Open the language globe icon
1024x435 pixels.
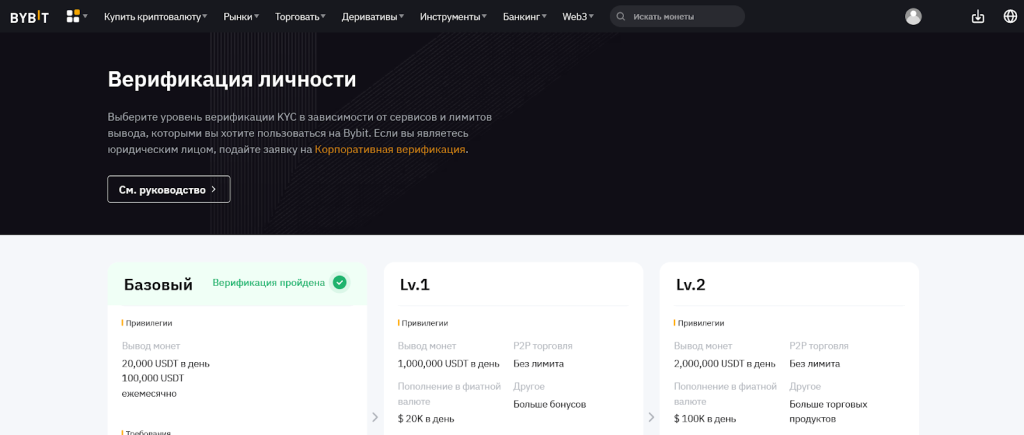pyautogui.click(x=1010, y=16)
